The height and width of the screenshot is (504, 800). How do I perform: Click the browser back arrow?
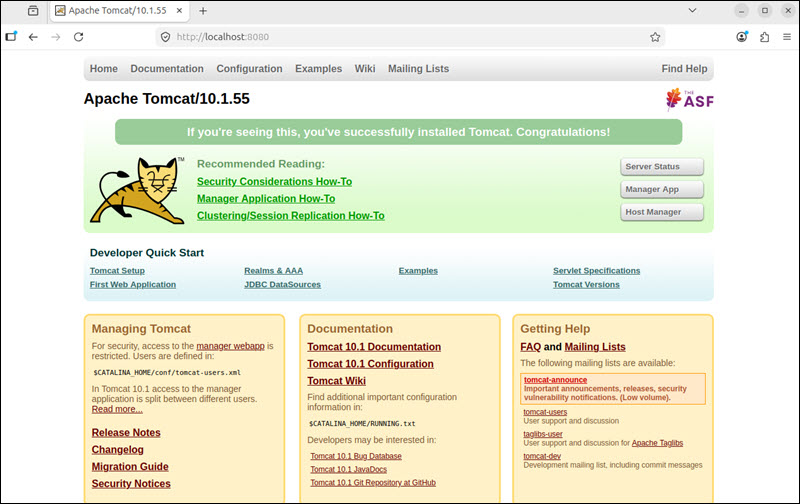click(x=33, y=37)
